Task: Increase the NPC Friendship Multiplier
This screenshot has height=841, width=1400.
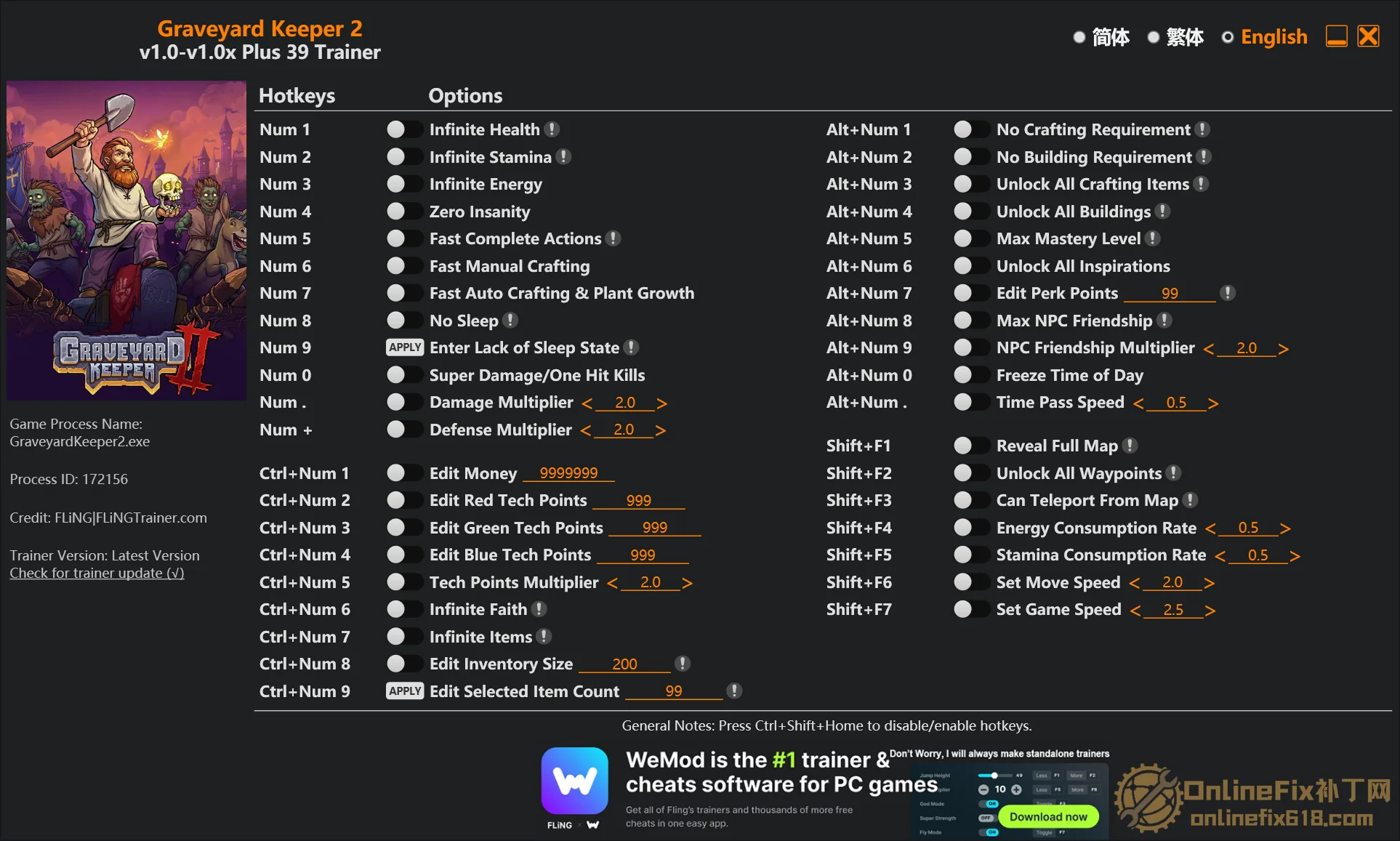Action: [1283, 349]
